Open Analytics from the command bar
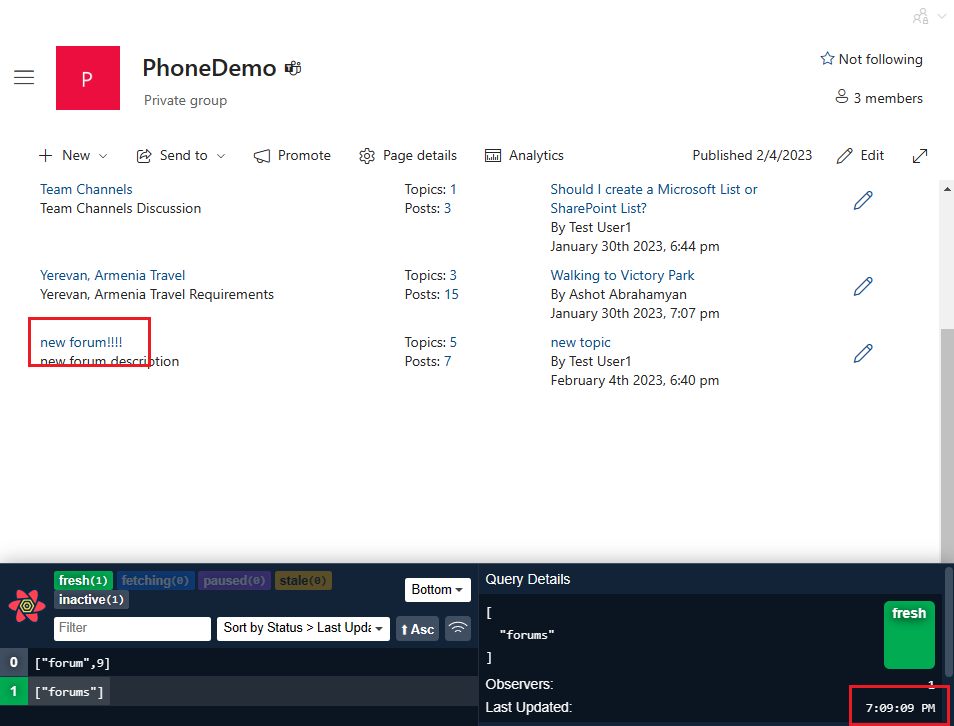 pos(524,155)
